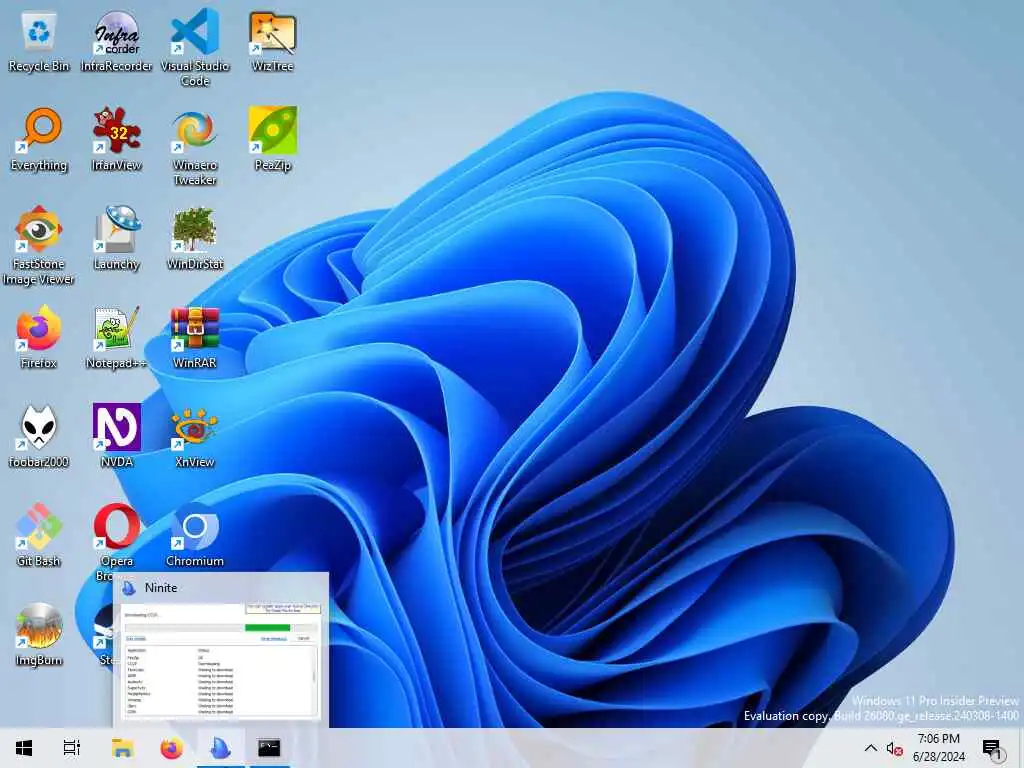Click the Launchy desktop icon

[x=116, y=238]
